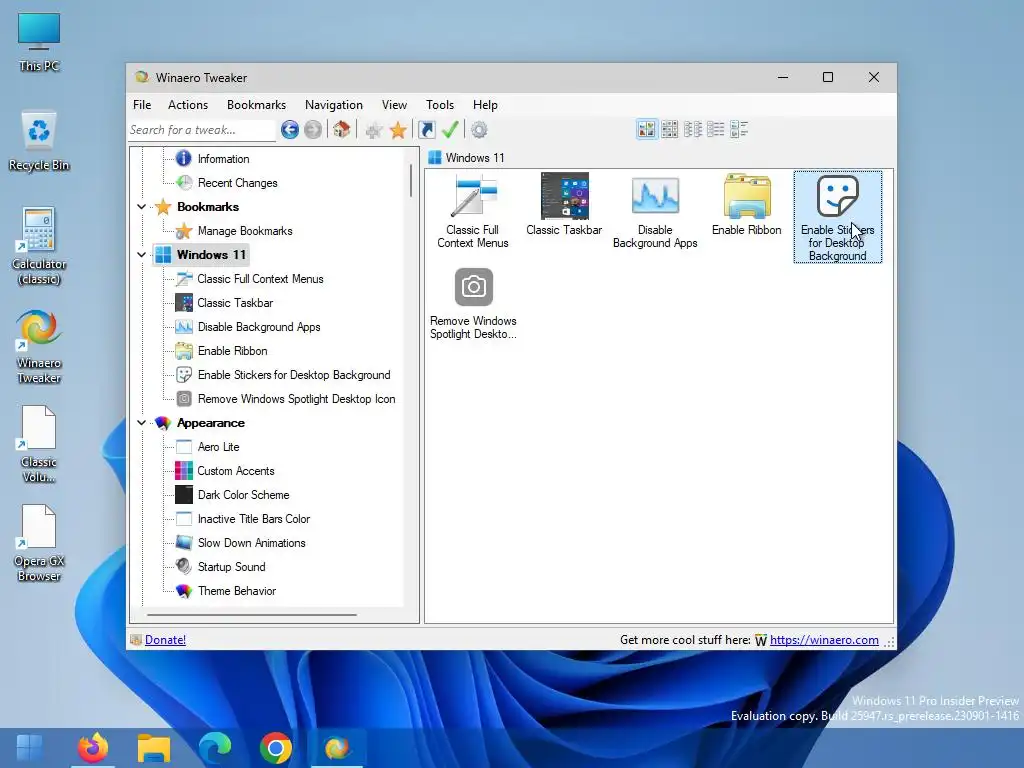This screenshot has height=768, width=1024.
Task: Select Opera GX Browser desktop shortcut
Action: 39,543
